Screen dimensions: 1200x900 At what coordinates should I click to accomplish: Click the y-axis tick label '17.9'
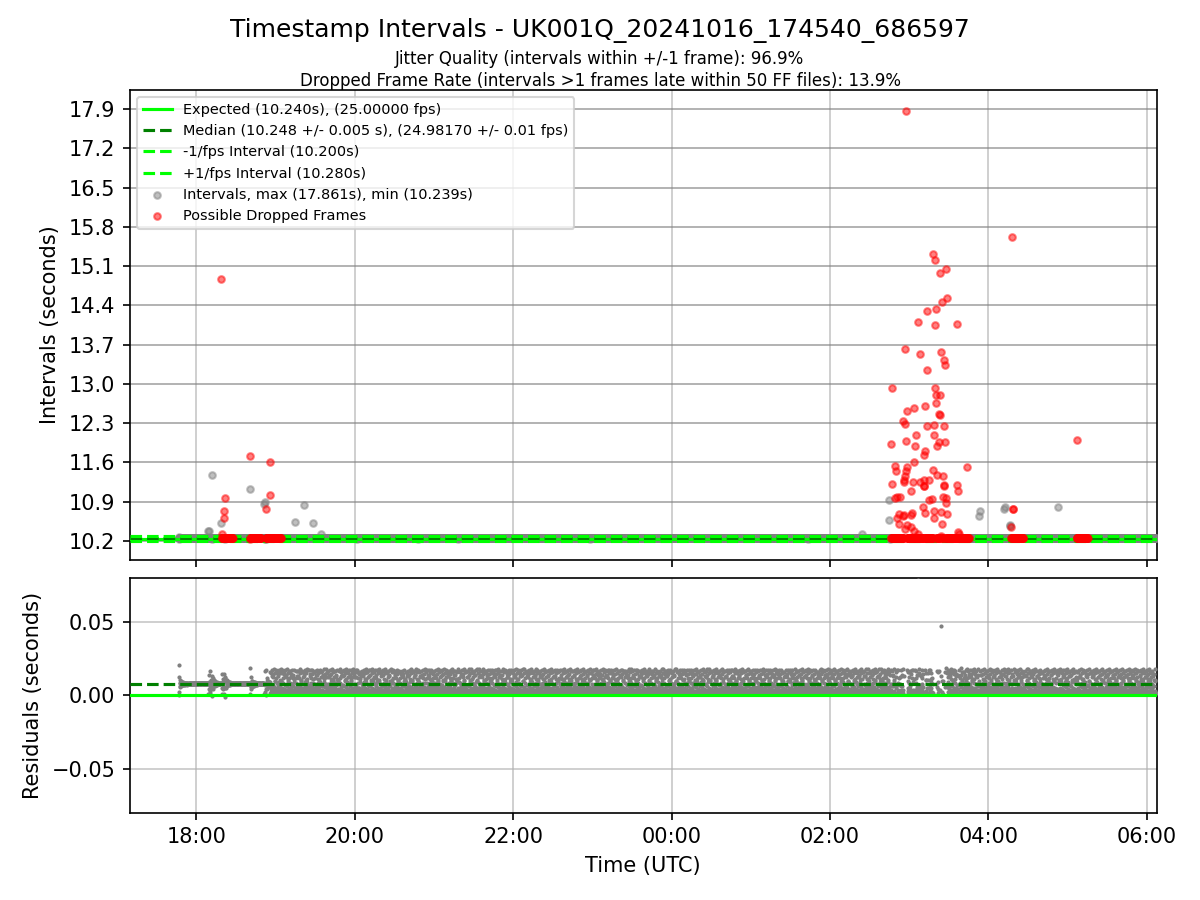pos(93,109)
